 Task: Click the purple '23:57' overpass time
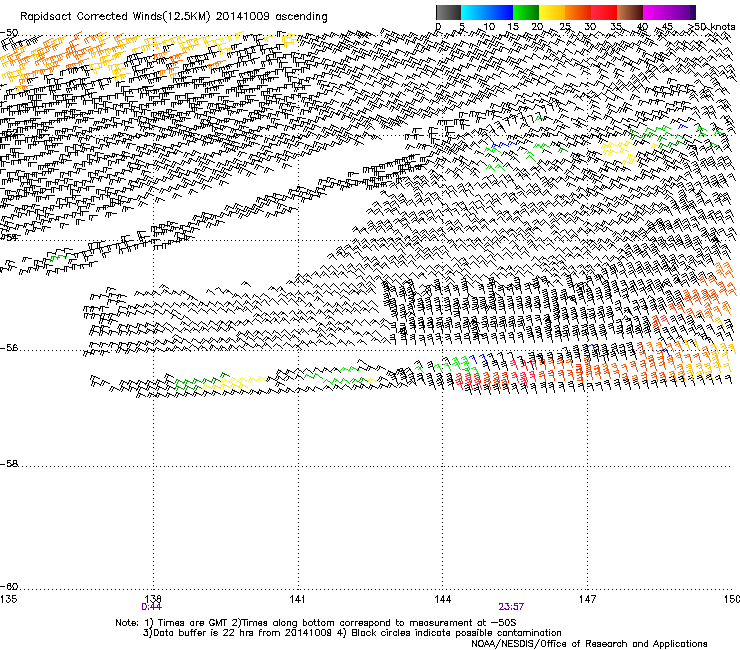(x=511, y=607)
